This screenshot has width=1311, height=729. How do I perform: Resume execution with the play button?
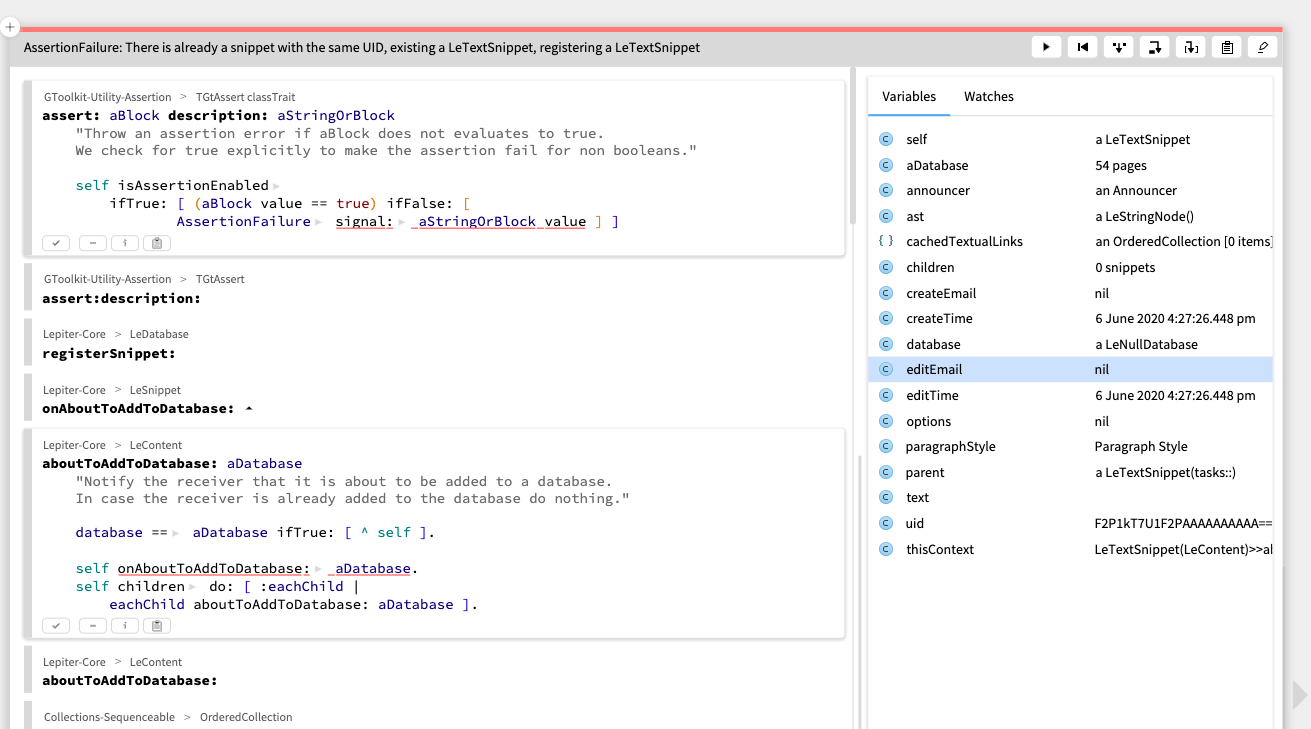(x=1046, y=47)
